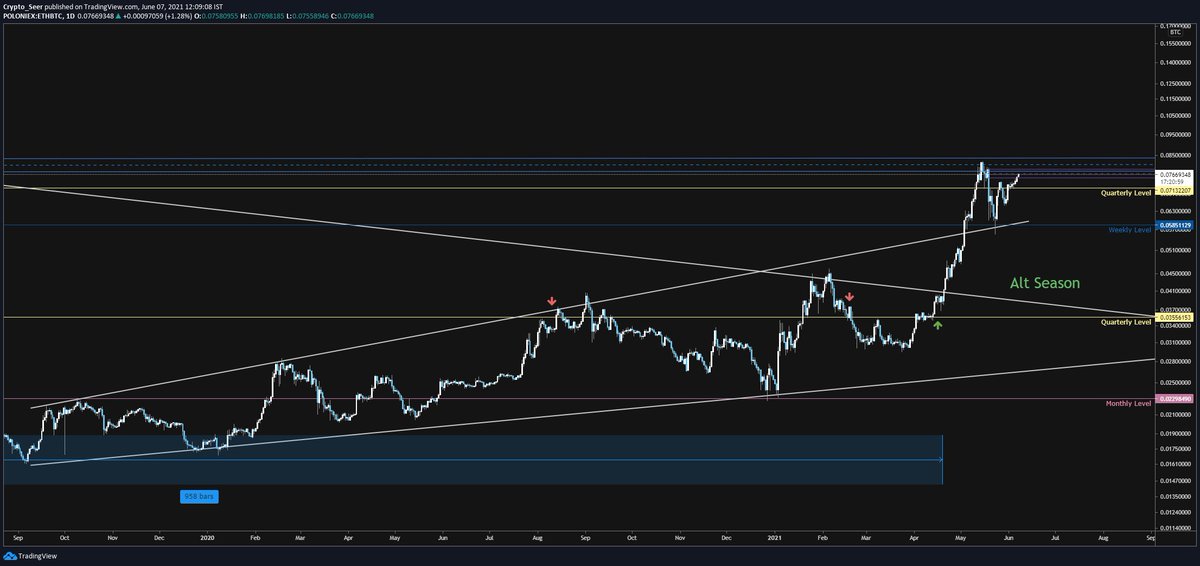Click the 0.01750000 price axis label

pos(1175,449)
